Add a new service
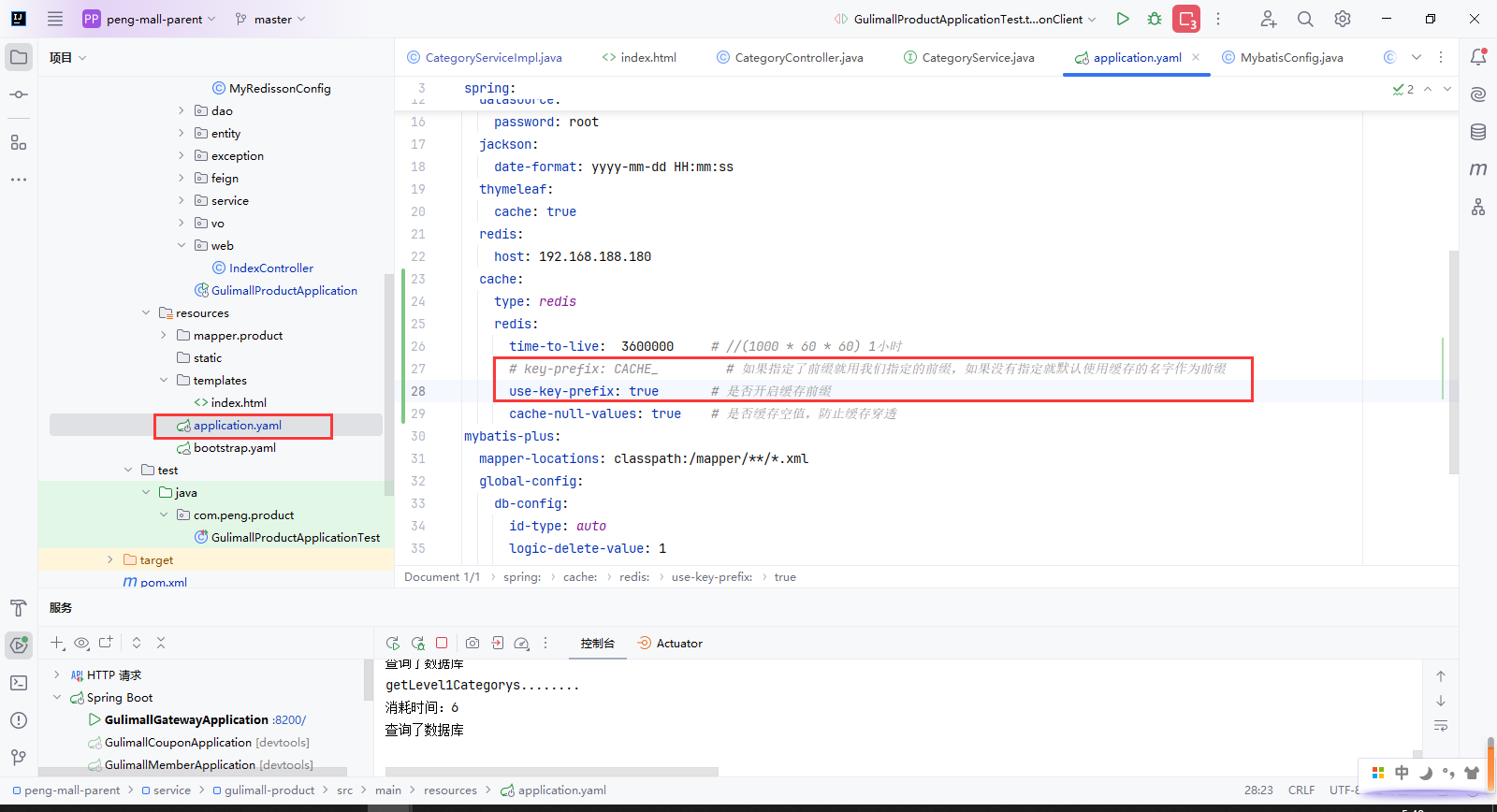The height and width of the screenshot is (812, 1497). click(57, 644)
